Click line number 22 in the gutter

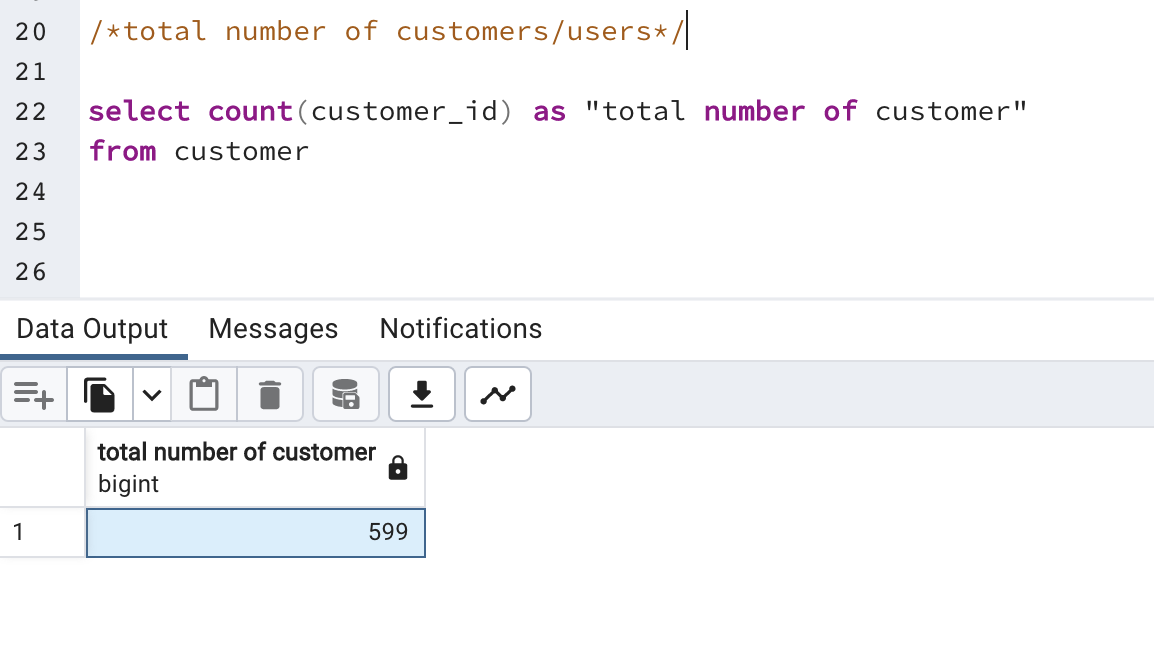32,111
